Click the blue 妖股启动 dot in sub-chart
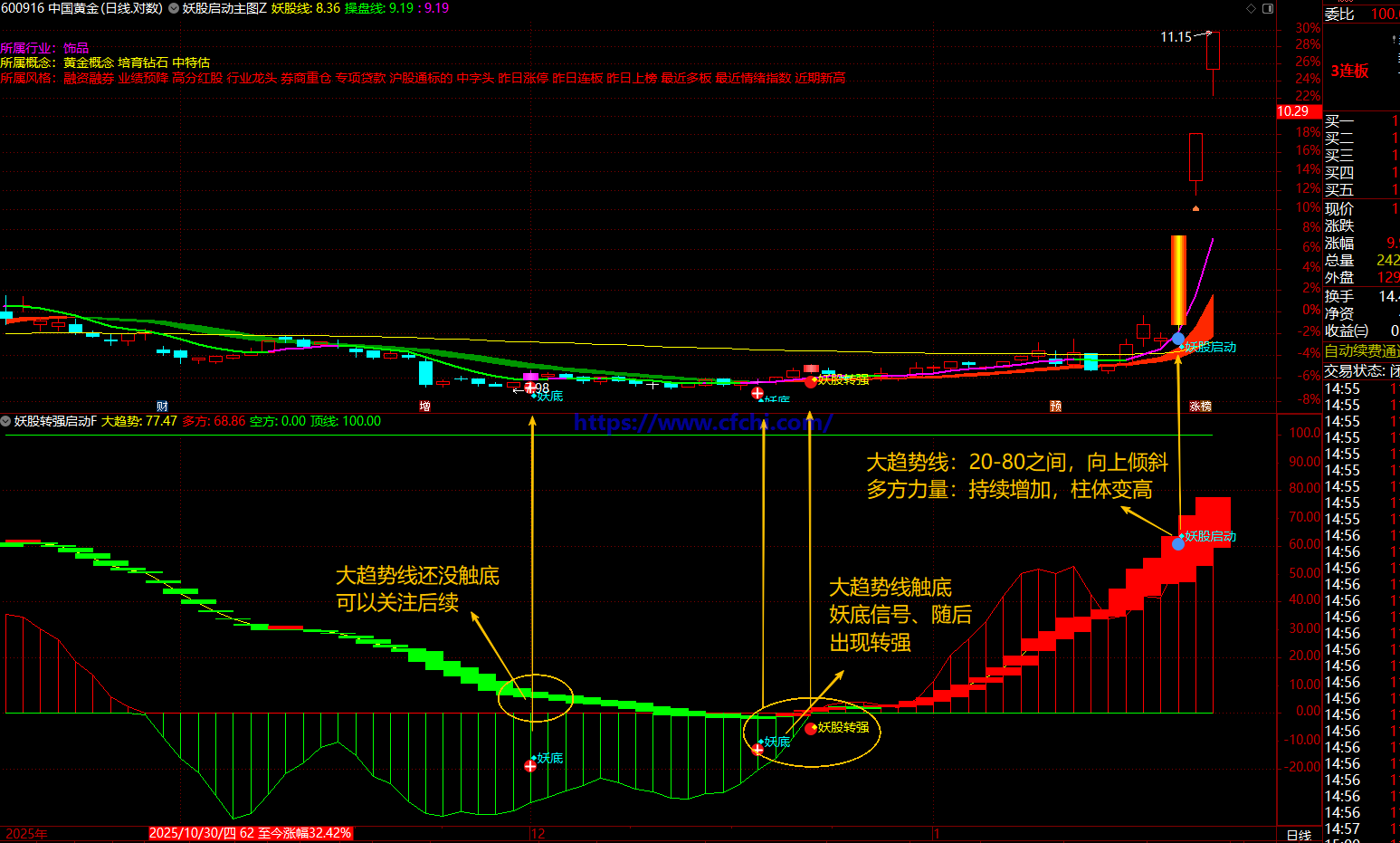Viewport: 1400px width, 843px height. click(1178, 544)
